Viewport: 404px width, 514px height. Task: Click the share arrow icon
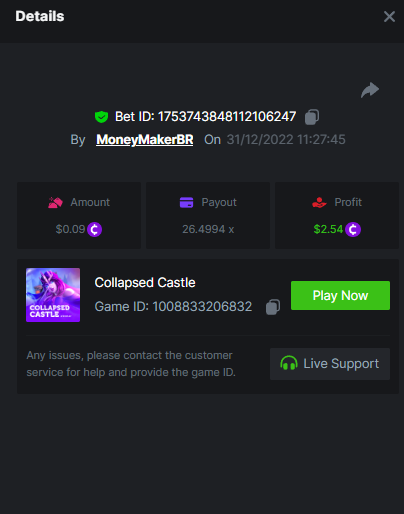click(370, 90)
